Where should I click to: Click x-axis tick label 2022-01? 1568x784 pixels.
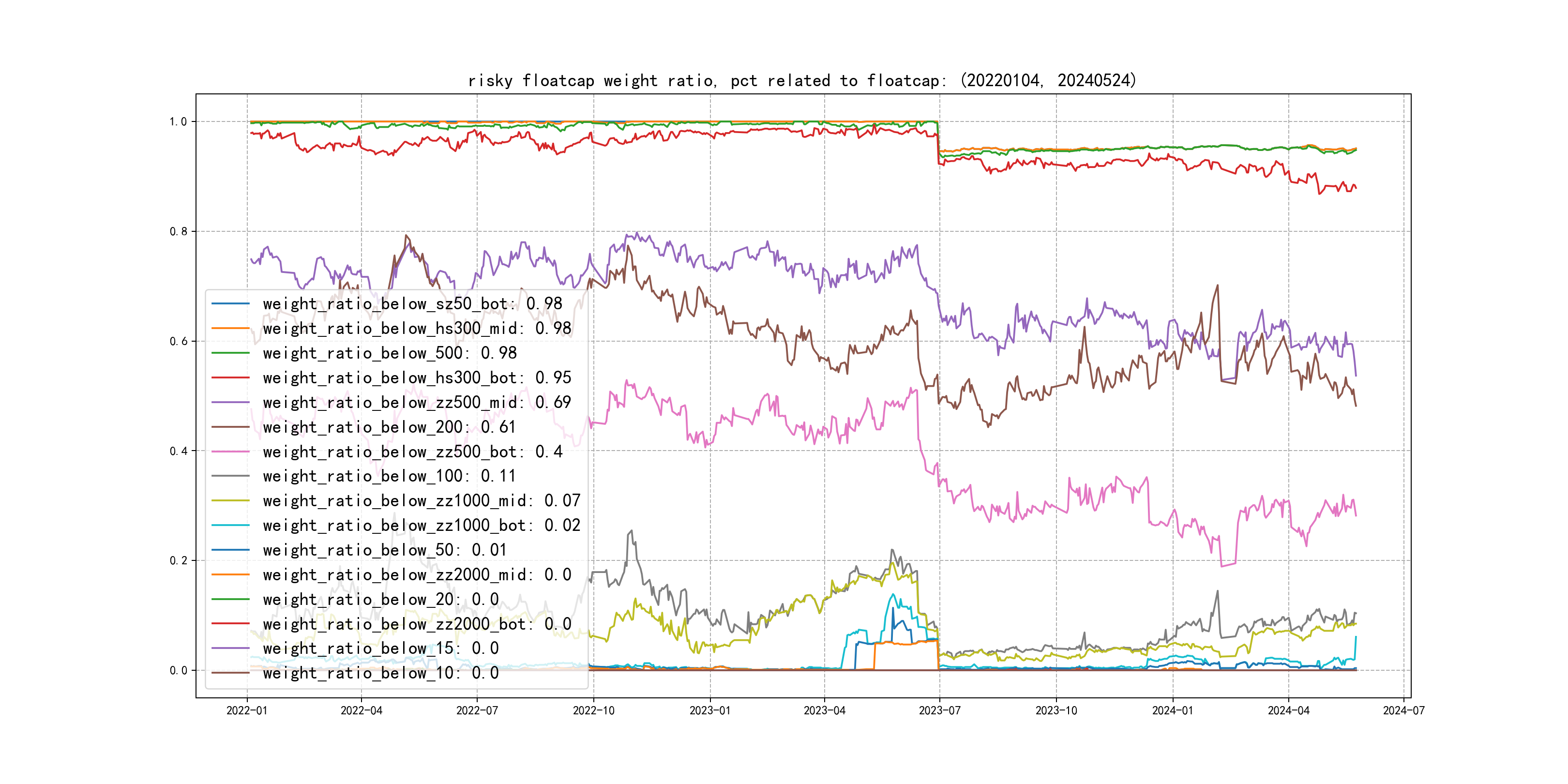(246, 710)
